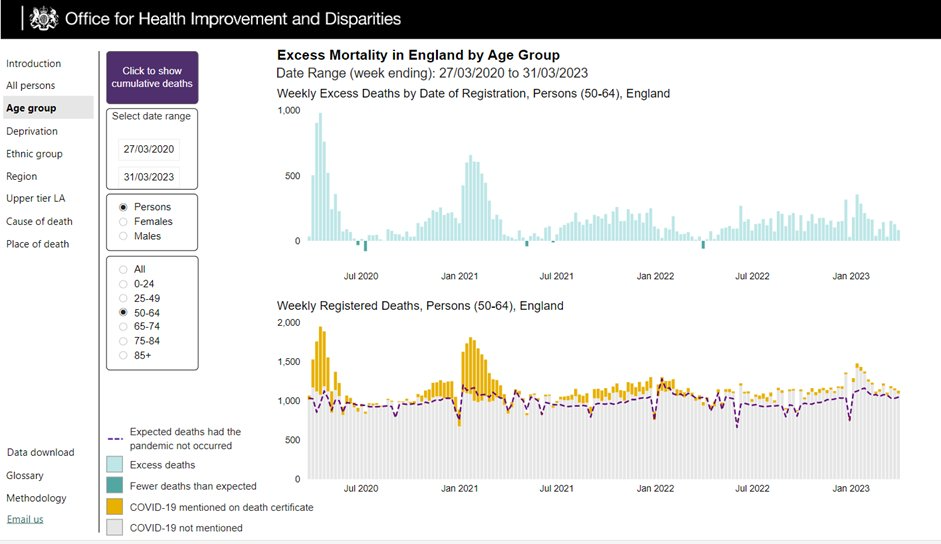Click the dark teal Fewer deaths legend swatch

(x=114, y=485)
